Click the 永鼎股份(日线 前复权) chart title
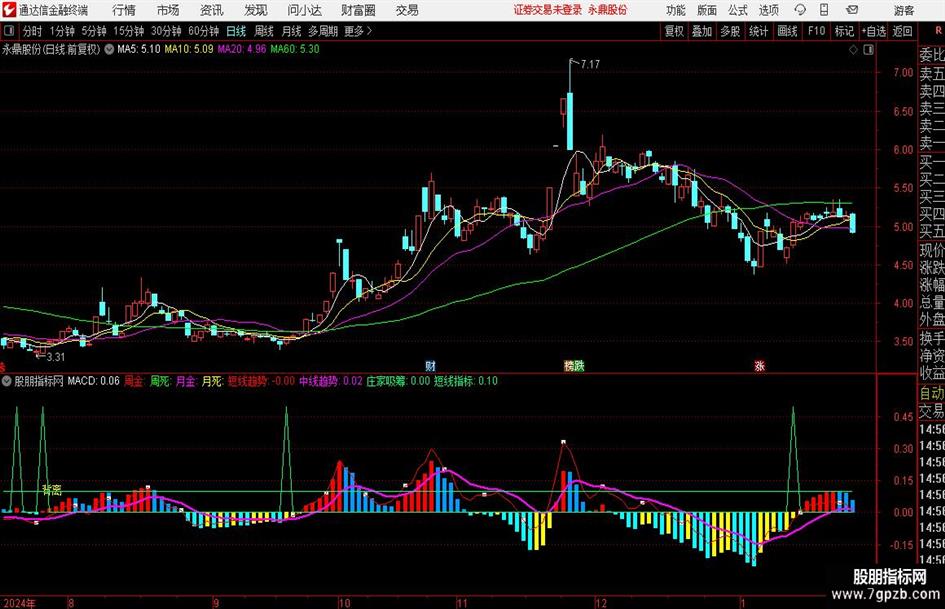 (x=51, y=49)
